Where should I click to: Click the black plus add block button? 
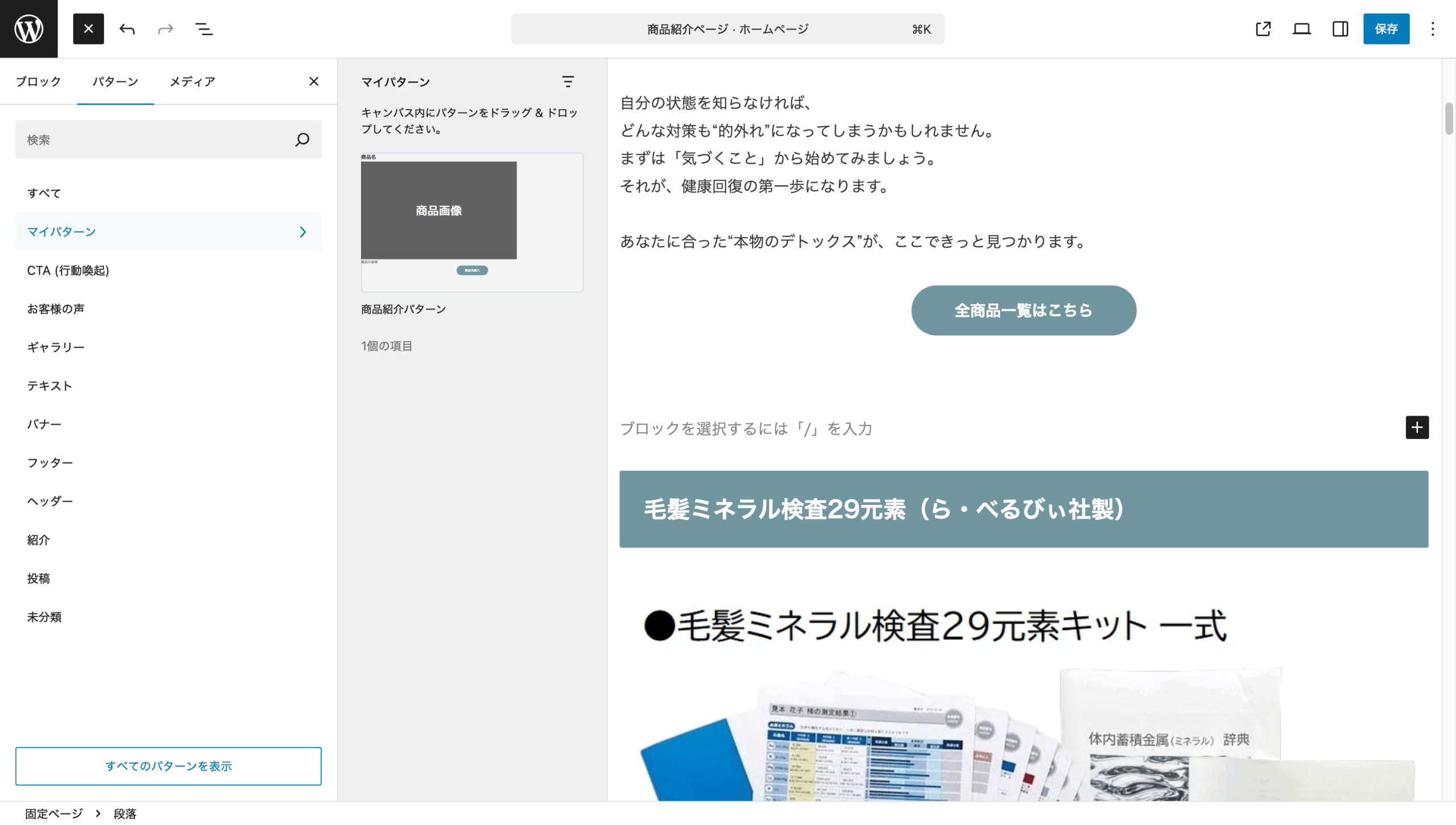point(1417,427)
